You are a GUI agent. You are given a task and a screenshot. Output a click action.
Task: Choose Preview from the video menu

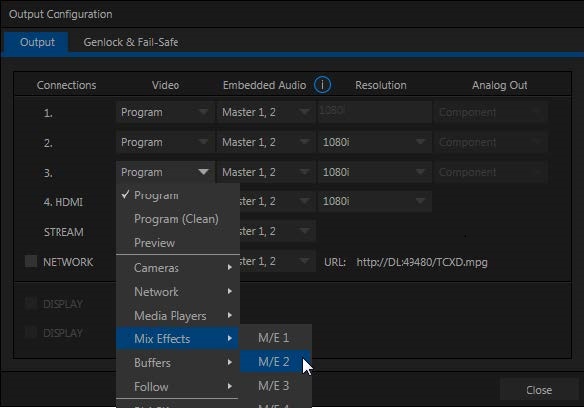coord(178,243)
